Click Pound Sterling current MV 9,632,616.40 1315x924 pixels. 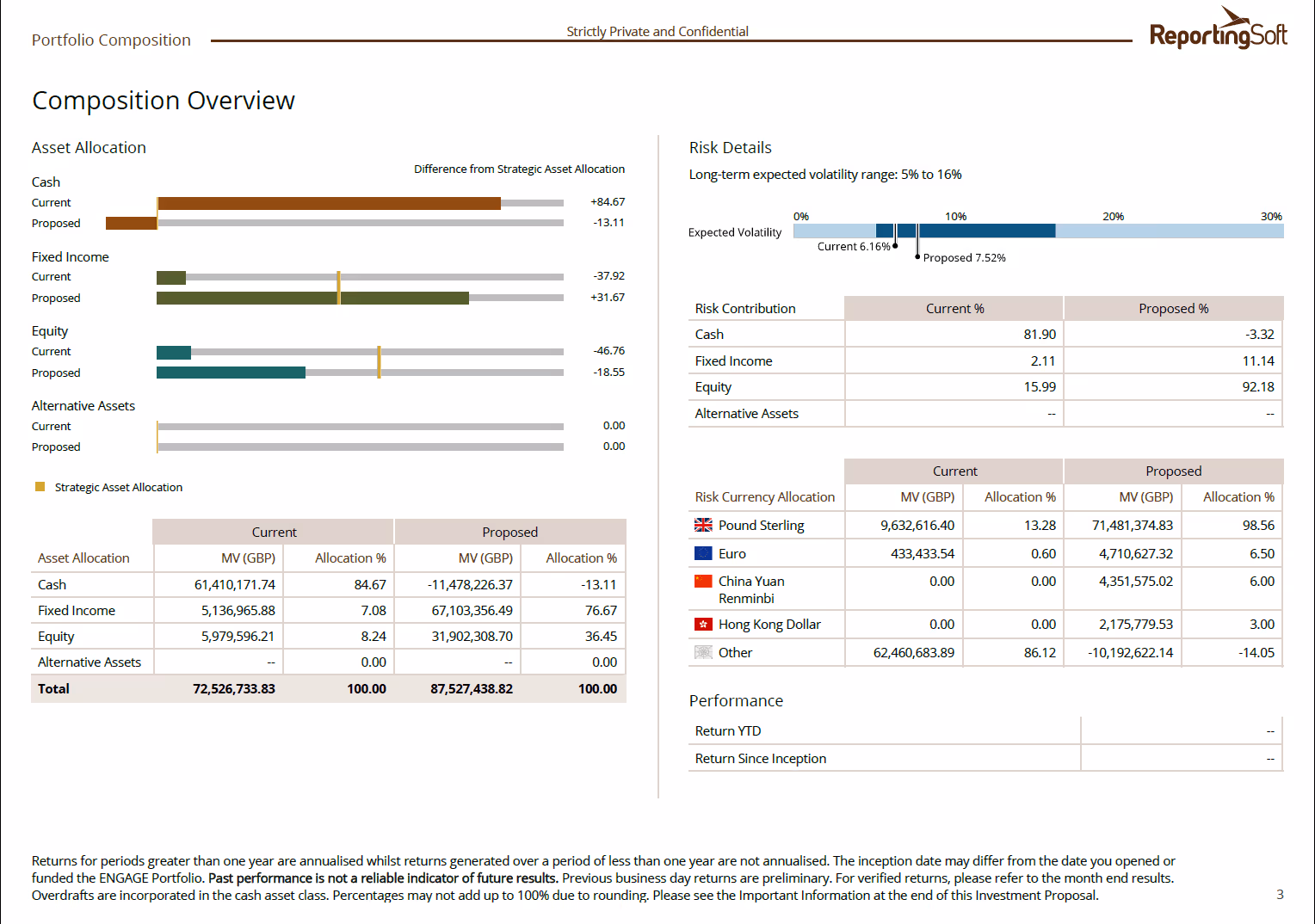pyautogui.click(x=917, y=525)
